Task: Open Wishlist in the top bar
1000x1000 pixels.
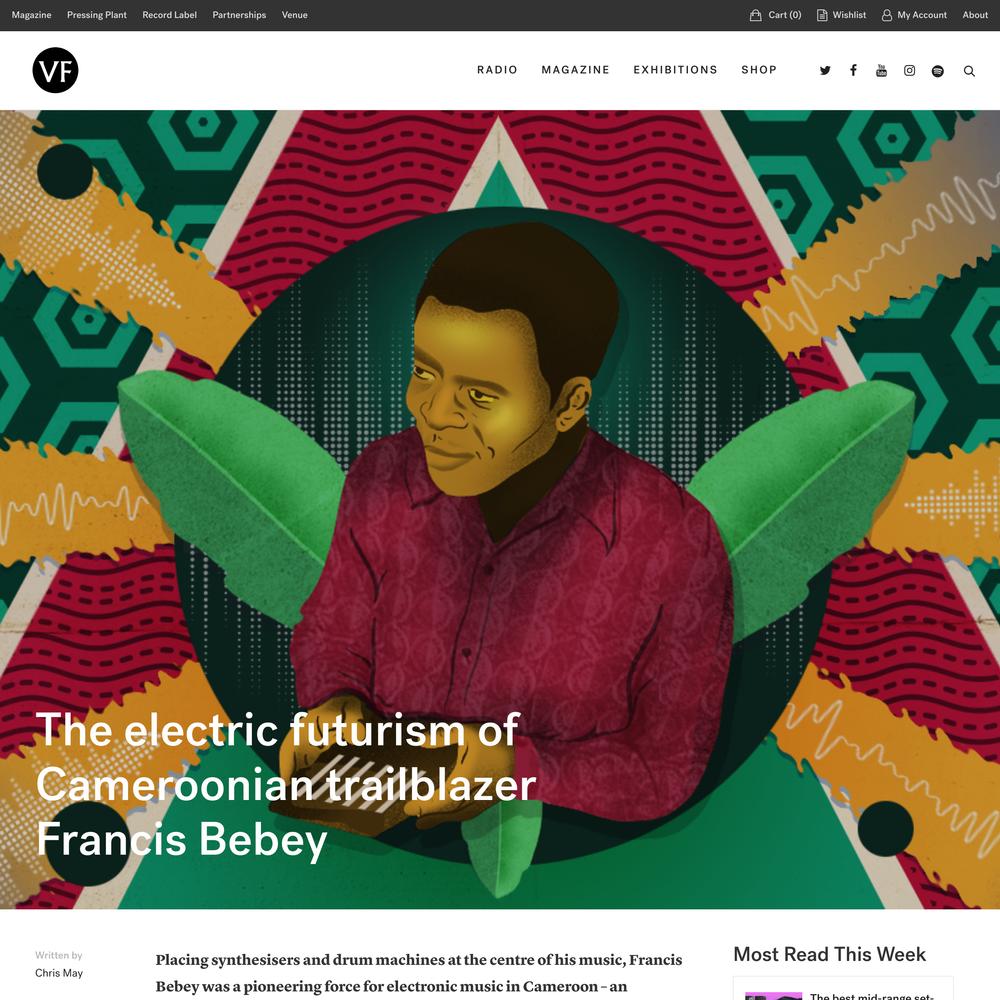Action: click(842, 15)
